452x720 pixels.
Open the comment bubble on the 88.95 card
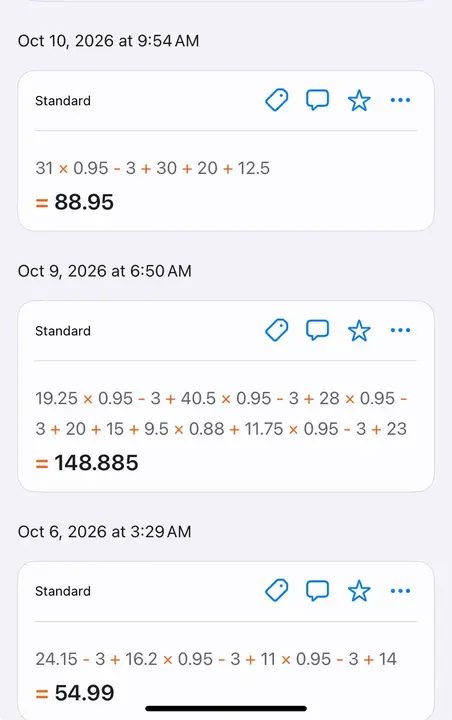click(x=317, y=100)
